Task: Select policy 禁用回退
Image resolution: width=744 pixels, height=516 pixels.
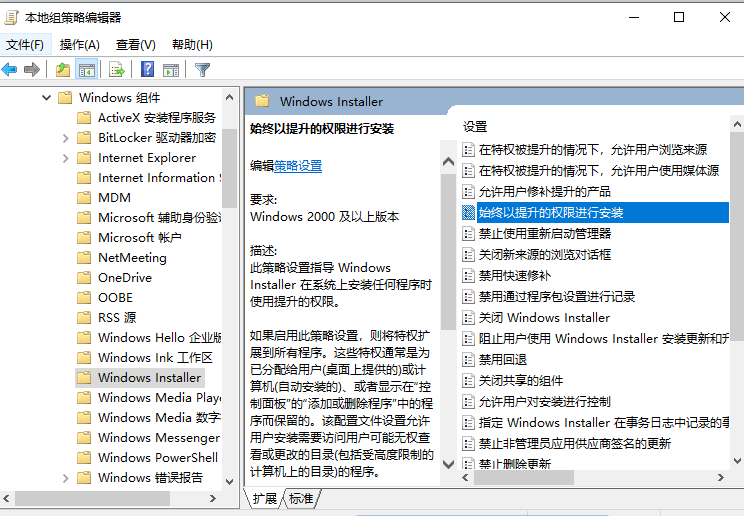Action: pyautogui.click(x=495, y=359)
